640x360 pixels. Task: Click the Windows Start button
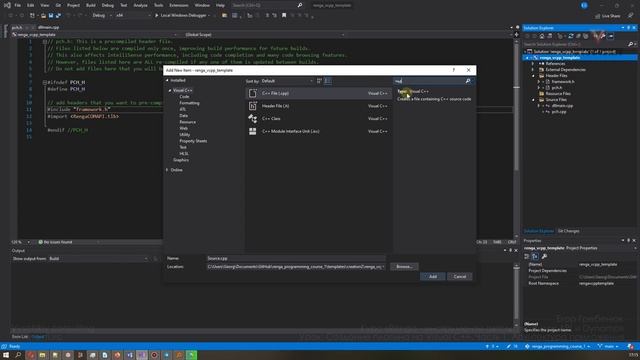click(6, 355)
